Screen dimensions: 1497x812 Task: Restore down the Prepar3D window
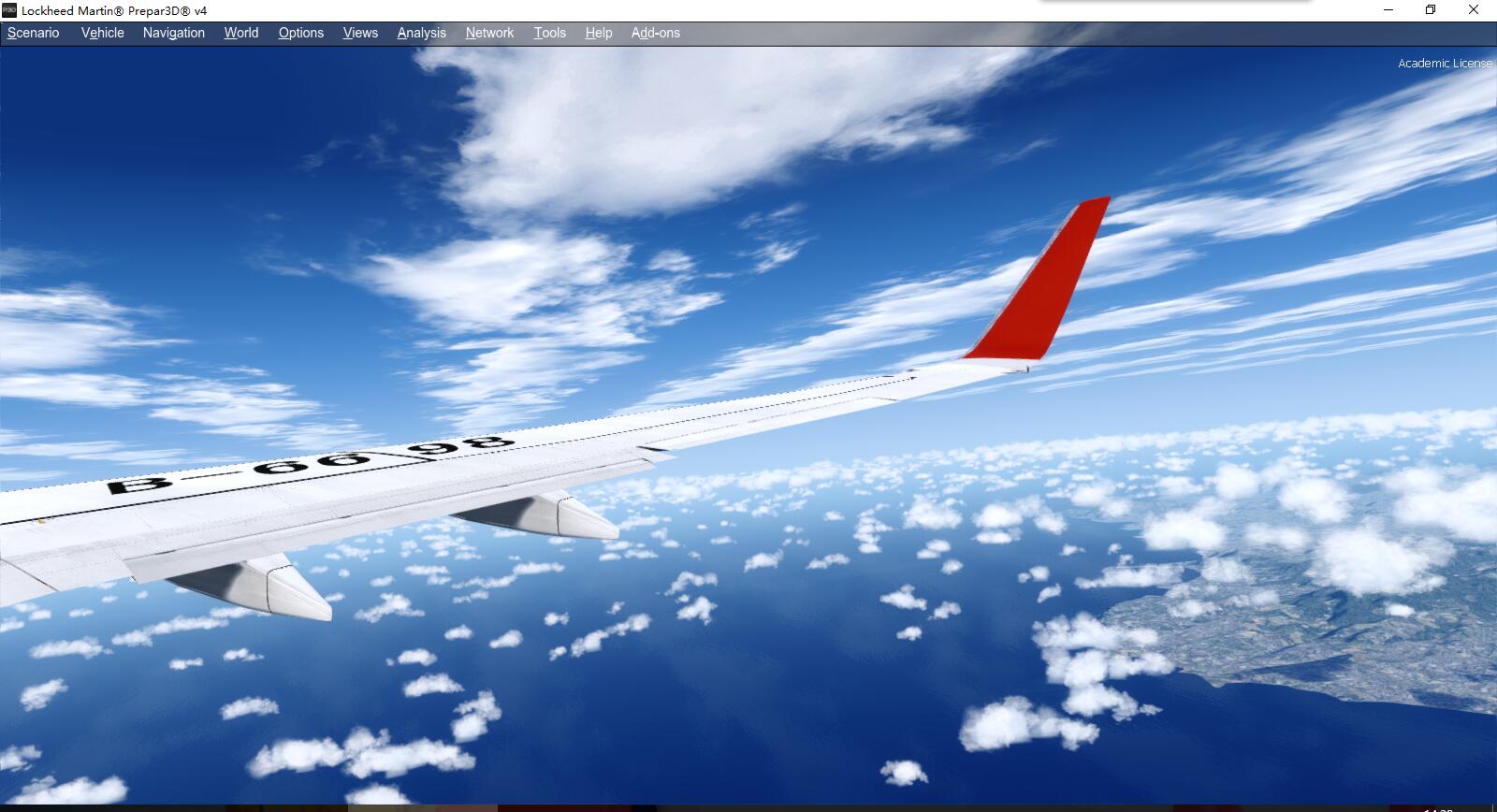[1431, 10]
